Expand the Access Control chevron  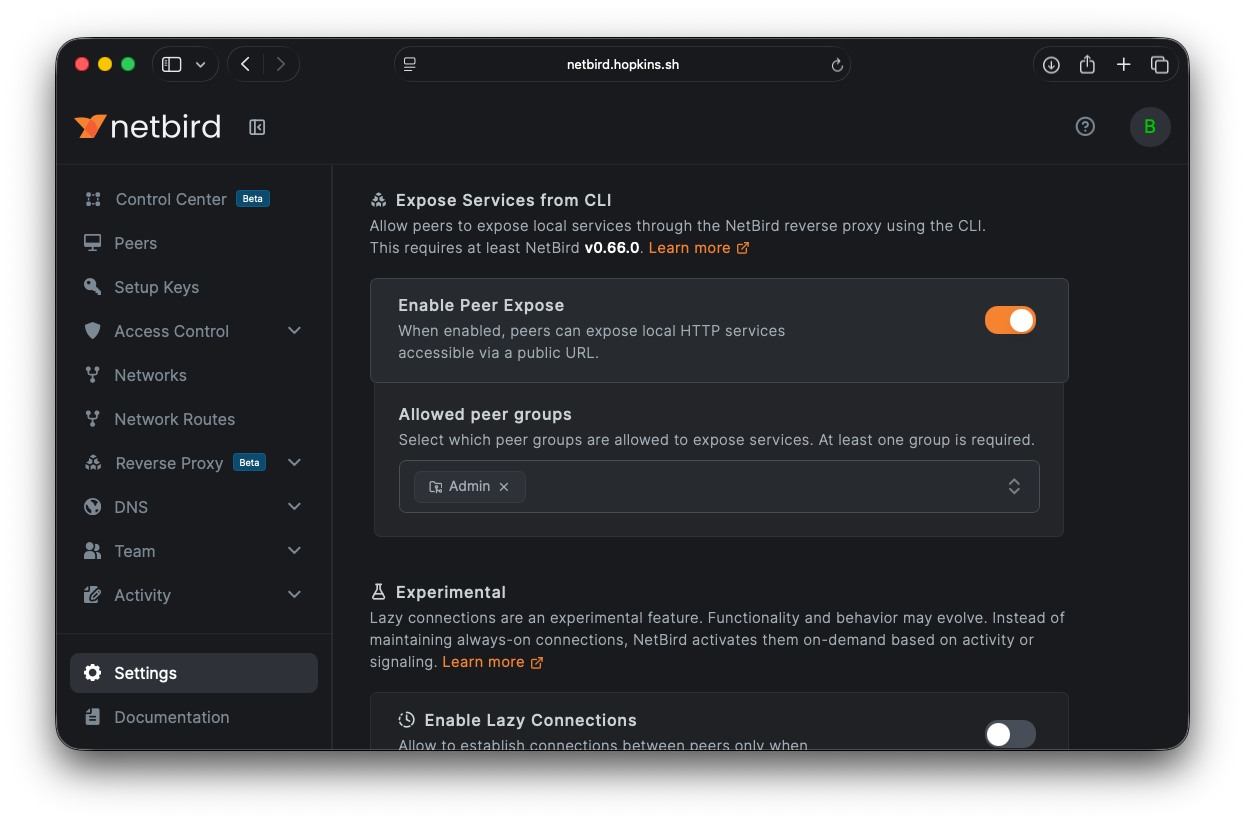point(294,330)
